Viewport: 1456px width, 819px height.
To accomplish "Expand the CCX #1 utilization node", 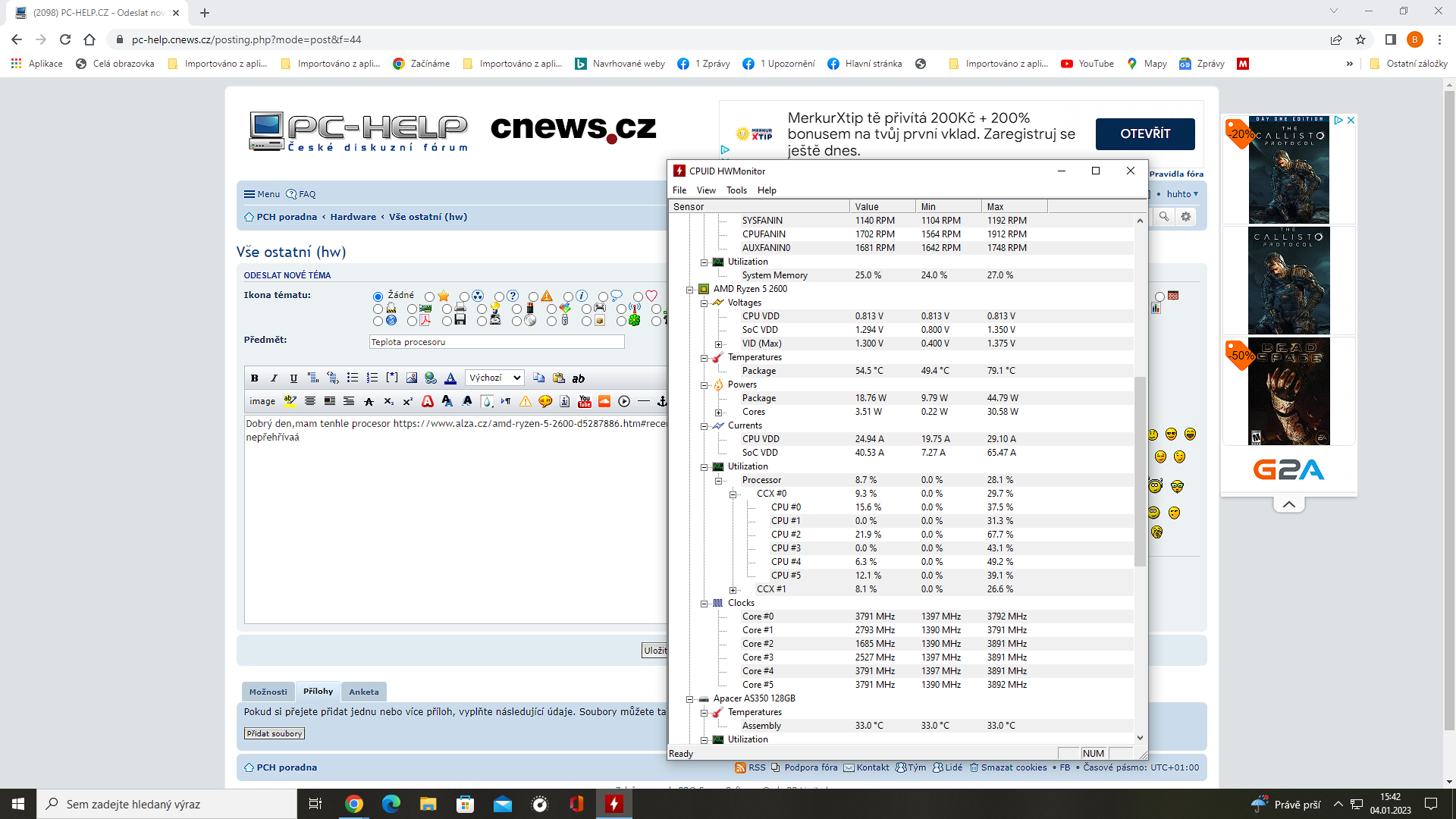I will (x=733, y=589).
